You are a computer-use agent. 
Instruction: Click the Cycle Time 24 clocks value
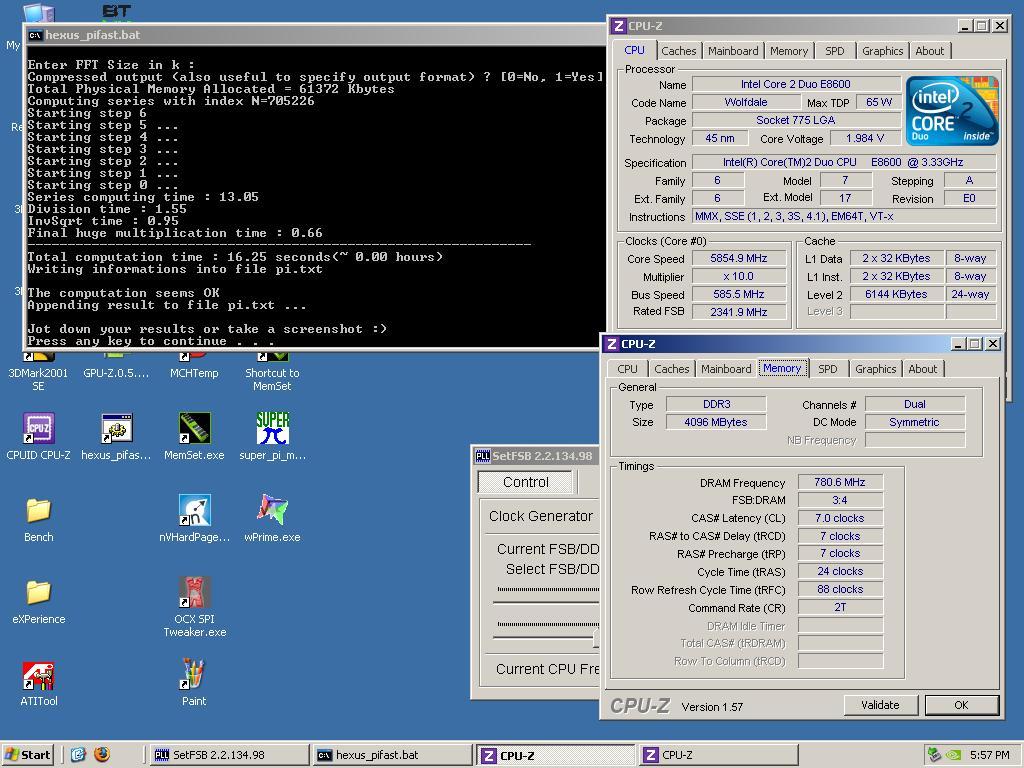coord(840,571)
